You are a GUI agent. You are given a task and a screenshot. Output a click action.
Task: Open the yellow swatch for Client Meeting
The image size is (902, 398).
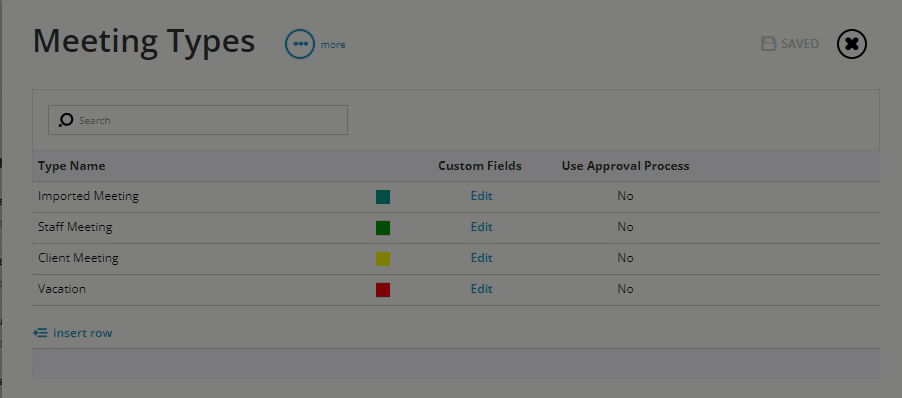pos(383,259)
